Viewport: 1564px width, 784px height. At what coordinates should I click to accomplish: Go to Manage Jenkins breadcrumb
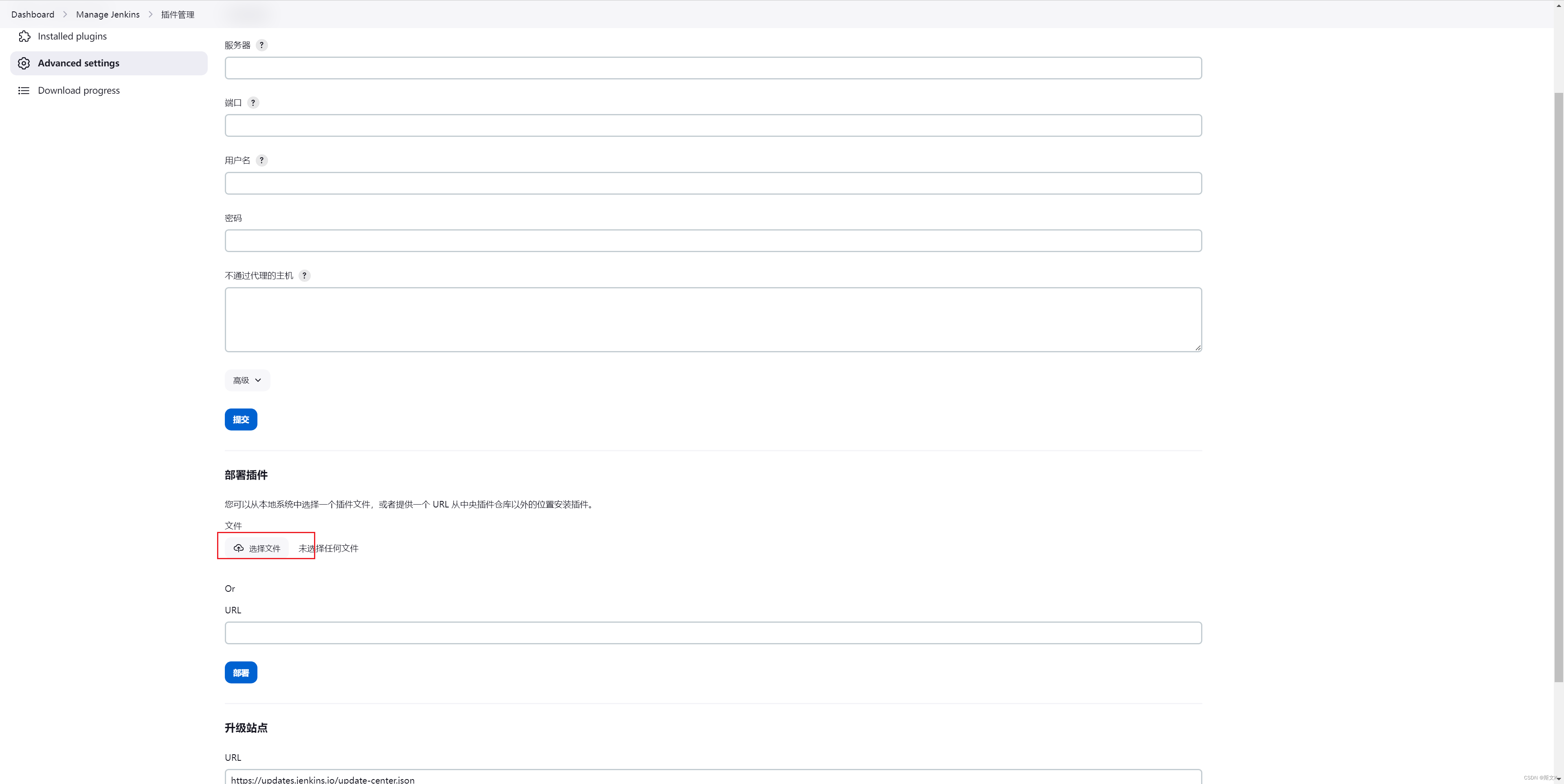[108, 14]
